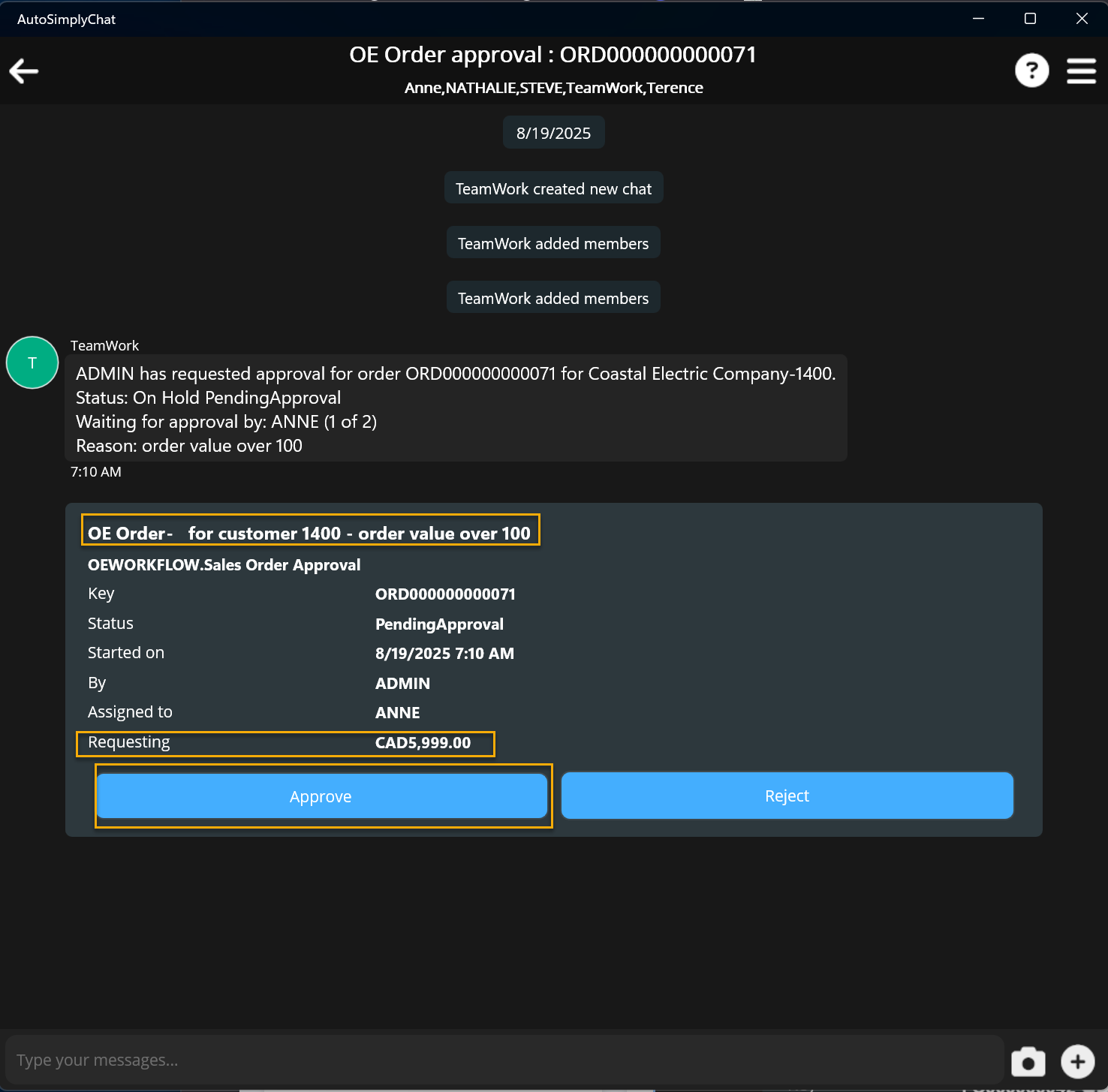The width and height of the screenshot is (1108, 1092).
Task: Click 'TeamWork created new chat' notice
Action: tap(553, 188)
